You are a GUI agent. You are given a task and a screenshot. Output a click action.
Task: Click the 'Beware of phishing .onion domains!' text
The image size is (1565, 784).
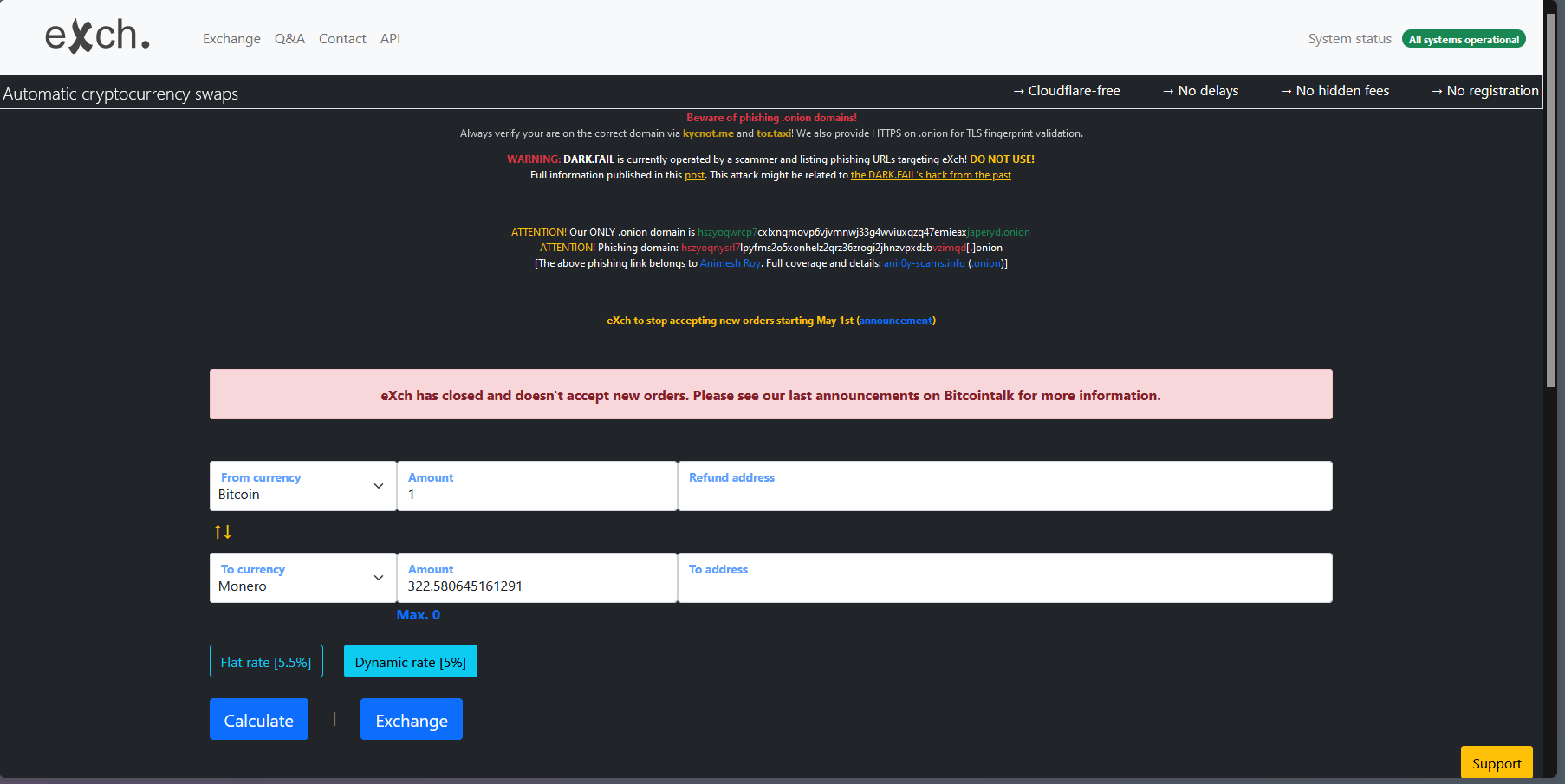point(771,118)
